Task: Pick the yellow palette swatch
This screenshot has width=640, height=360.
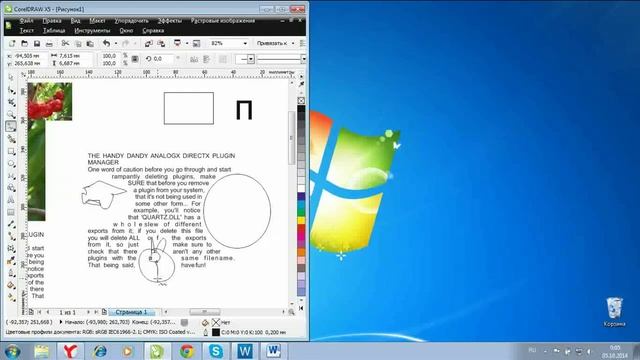Action: coord(301,220)
